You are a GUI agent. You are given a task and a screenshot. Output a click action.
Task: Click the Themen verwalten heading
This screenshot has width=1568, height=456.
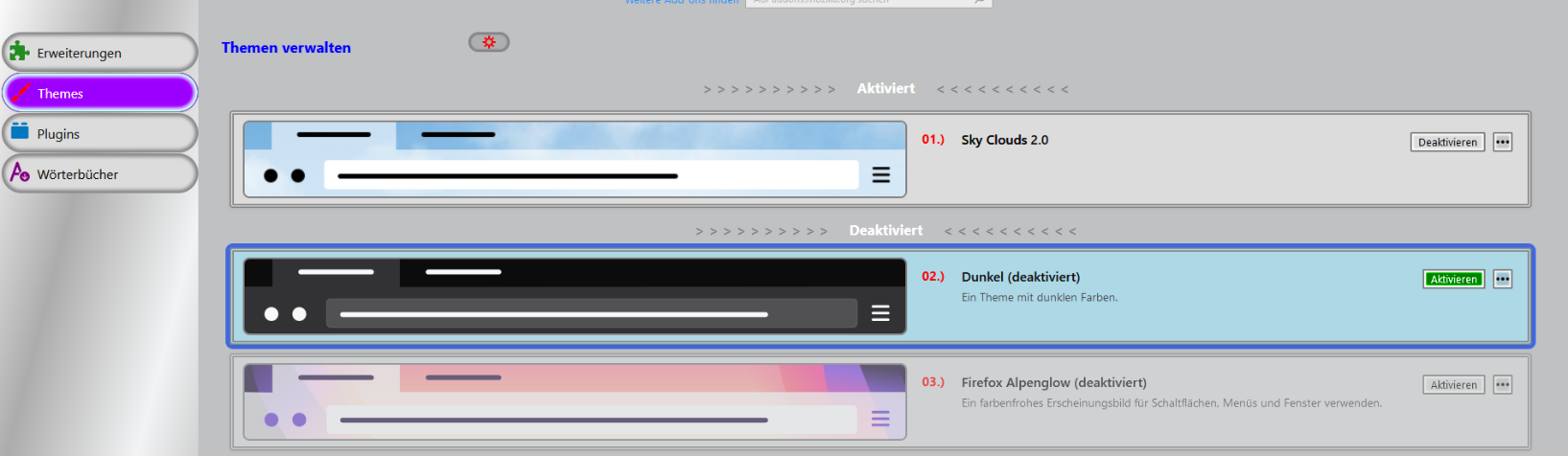(286, 47)
